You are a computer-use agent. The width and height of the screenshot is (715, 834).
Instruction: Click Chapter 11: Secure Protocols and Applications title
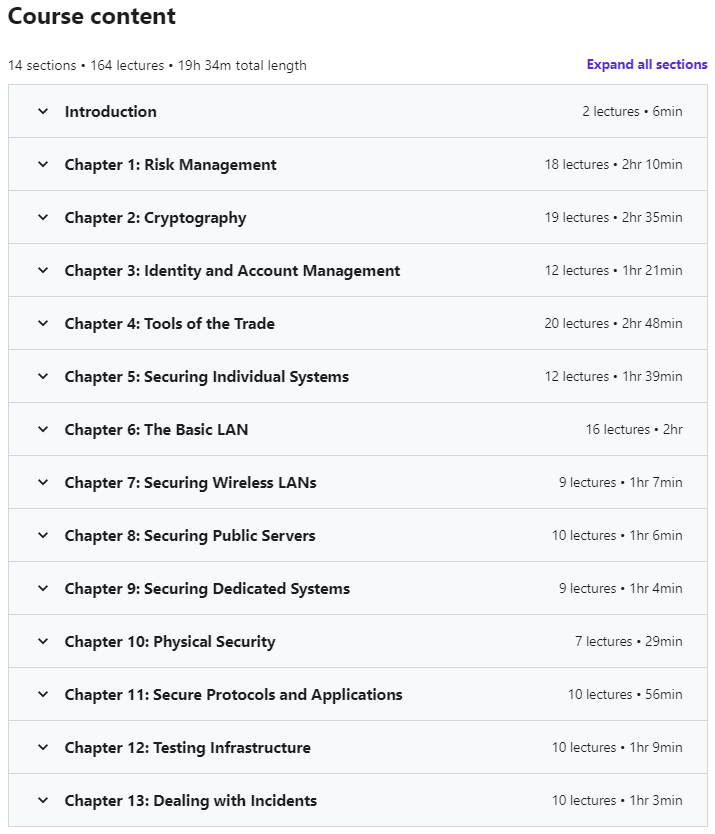(234, 695)
